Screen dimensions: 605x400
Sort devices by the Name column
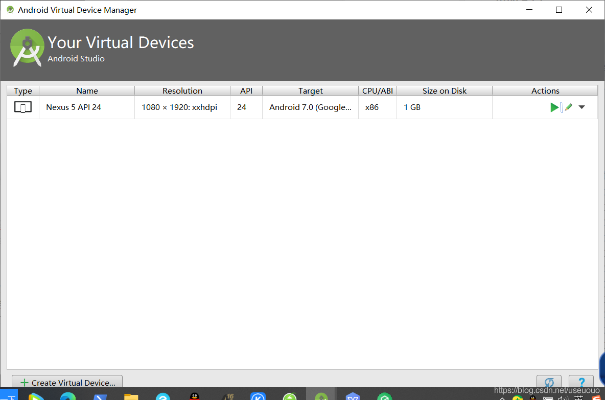[x=87, y=91]
